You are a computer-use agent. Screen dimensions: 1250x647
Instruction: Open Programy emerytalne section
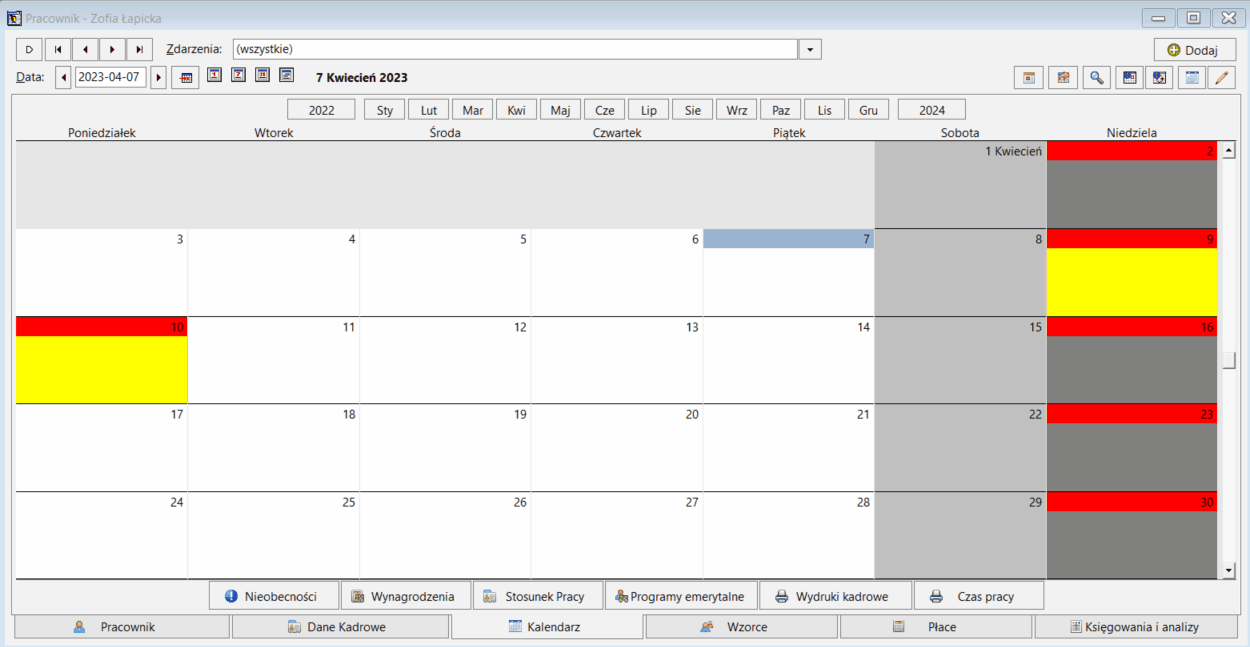coord(681,596)
